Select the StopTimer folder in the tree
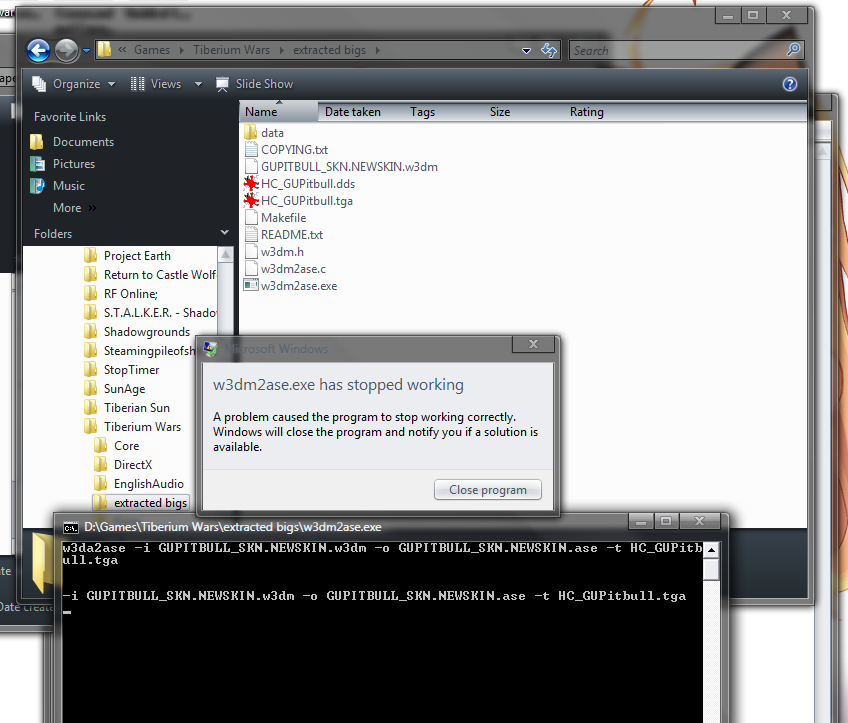Viewport: 848px width, 723px height. [122, 370]
